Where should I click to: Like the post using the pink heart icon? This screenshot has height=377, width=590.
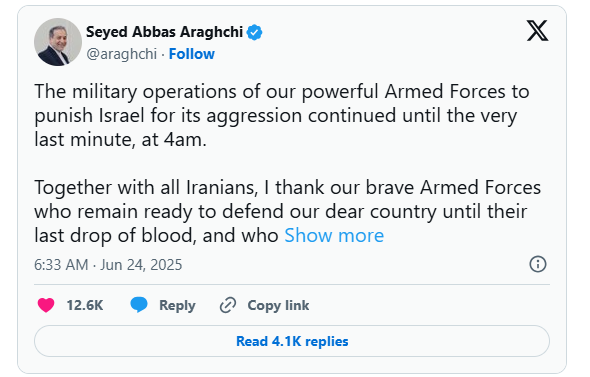pos(46,305)
